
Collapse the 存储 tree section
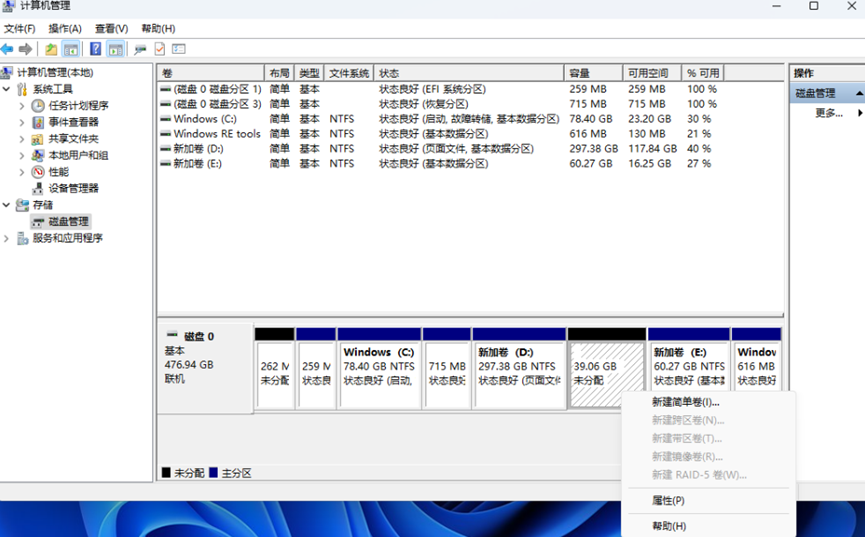coord(8,205)
